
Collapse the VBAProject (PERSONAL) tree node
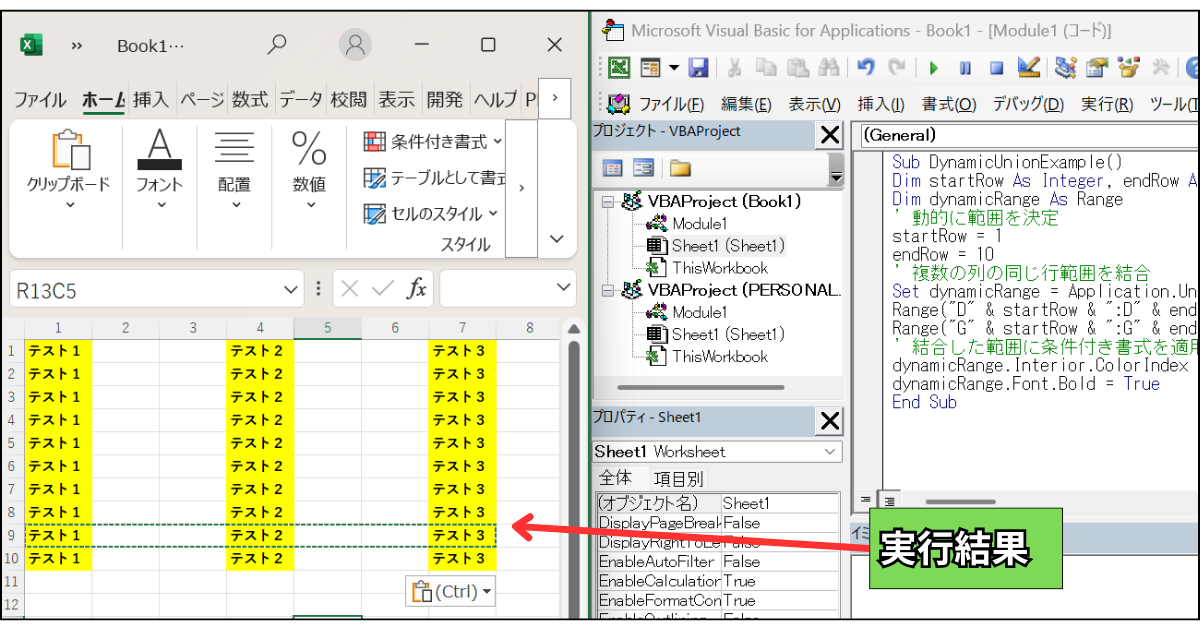tap(607, 290)
